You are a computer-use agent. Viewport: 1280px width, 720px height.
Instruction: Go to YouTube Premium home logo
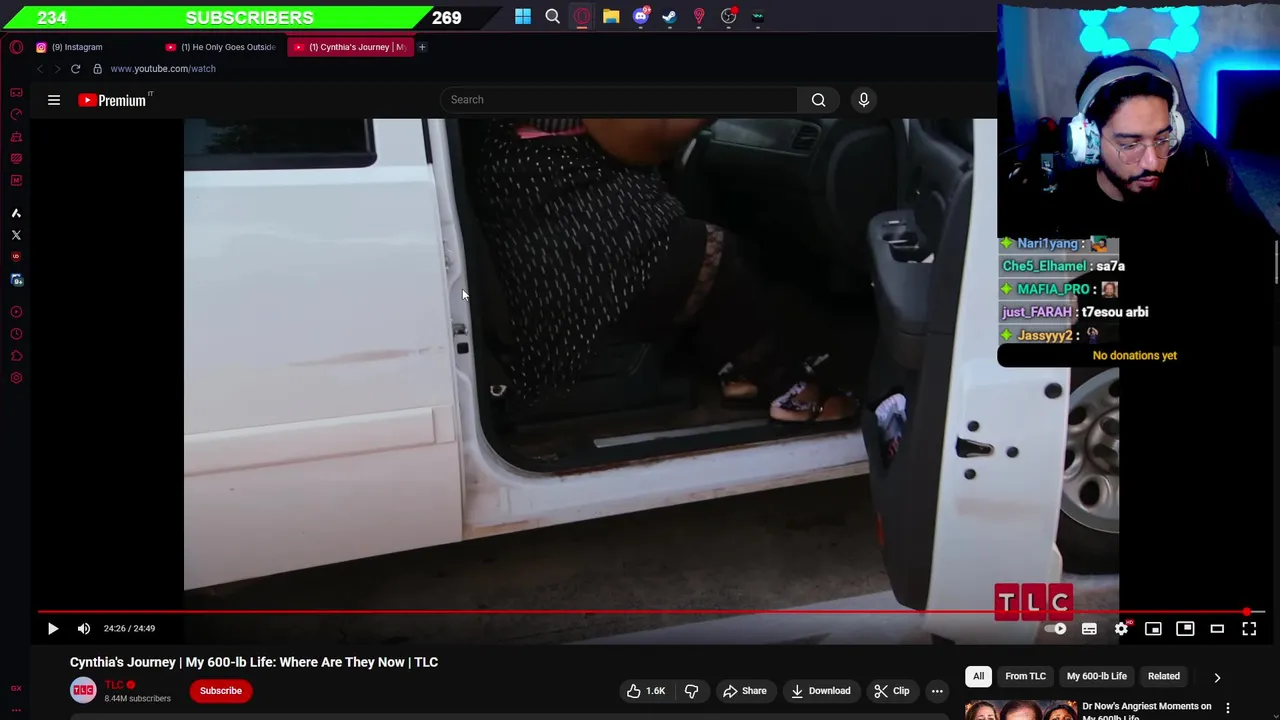pos(114,100)
